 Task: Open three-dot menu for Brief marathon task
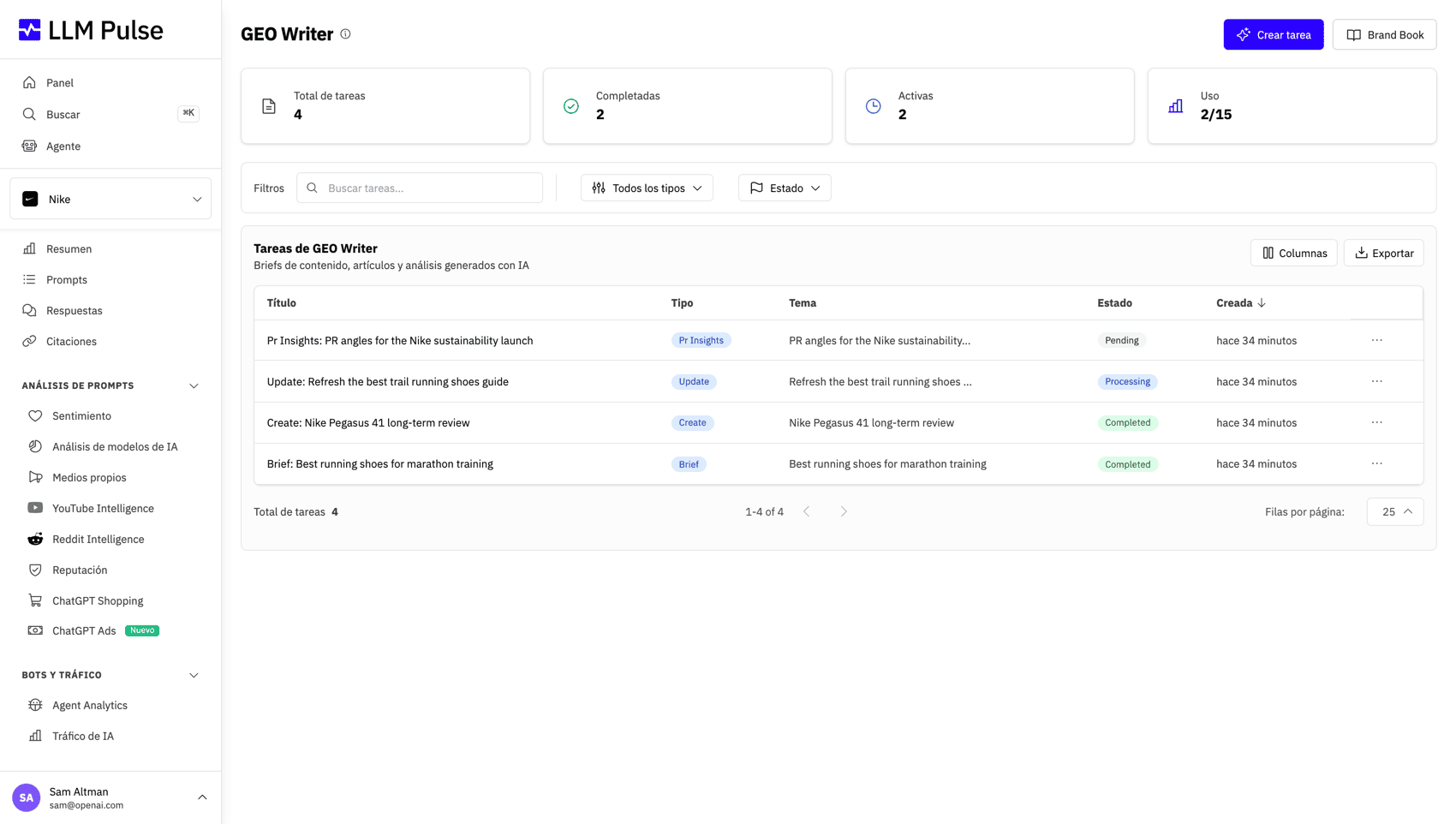[1376, 463]
